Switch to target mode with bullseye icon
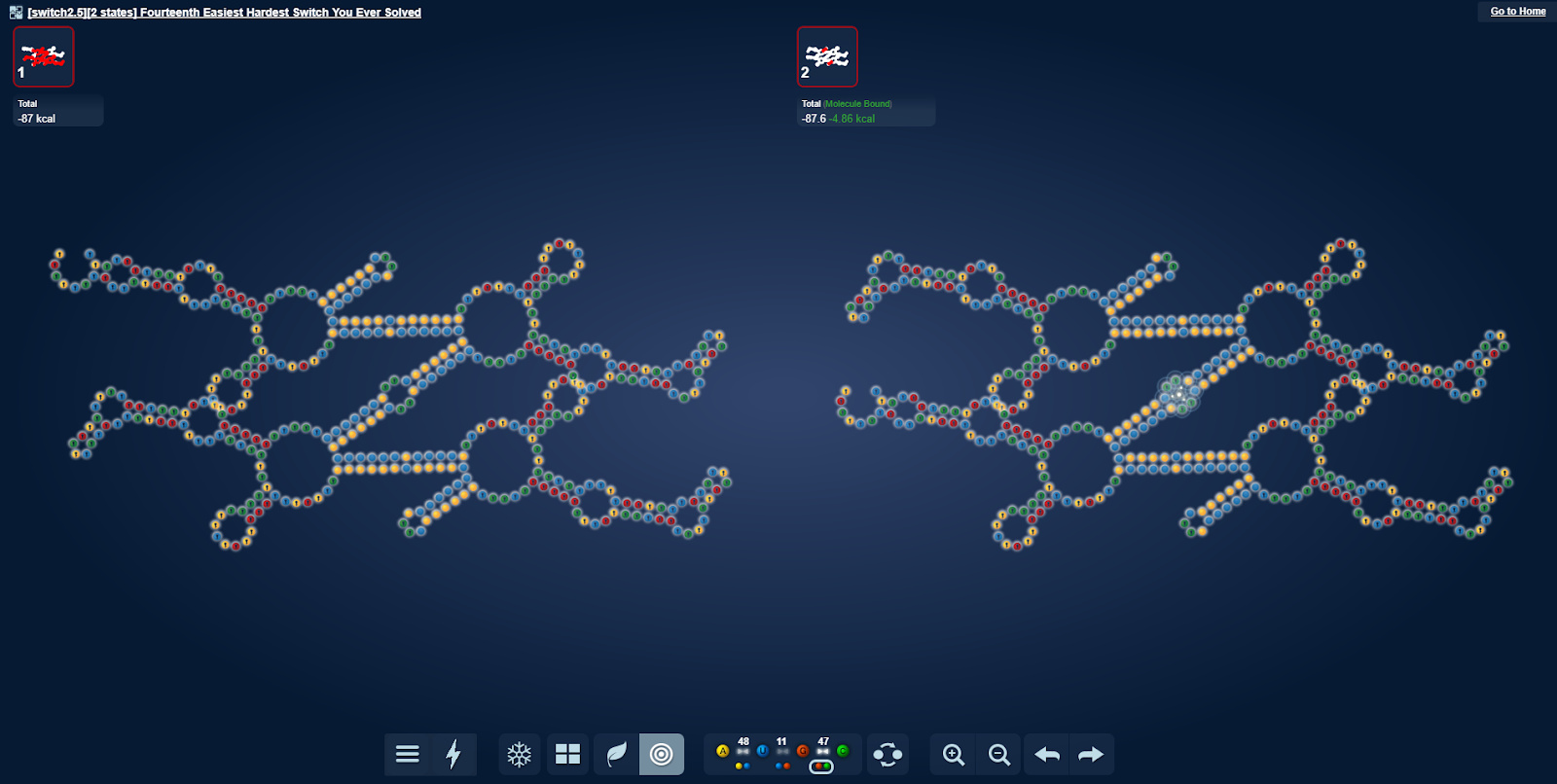 click(x=662, y=754)
